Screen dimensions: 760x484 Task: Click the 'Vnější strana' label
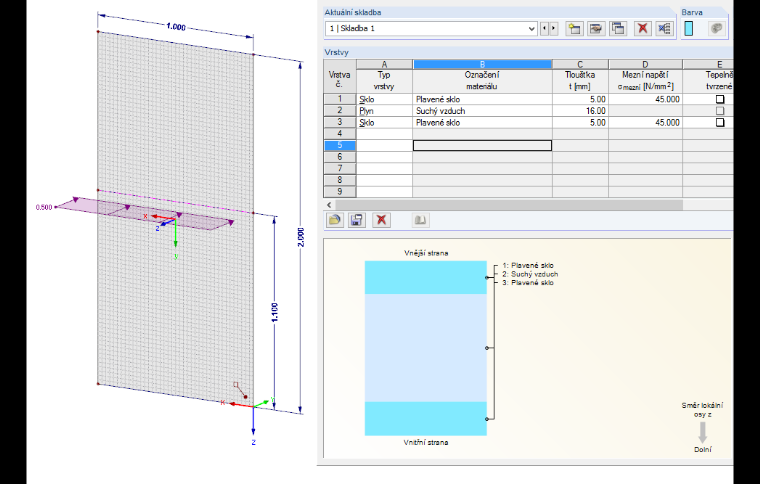pos(426,253)
